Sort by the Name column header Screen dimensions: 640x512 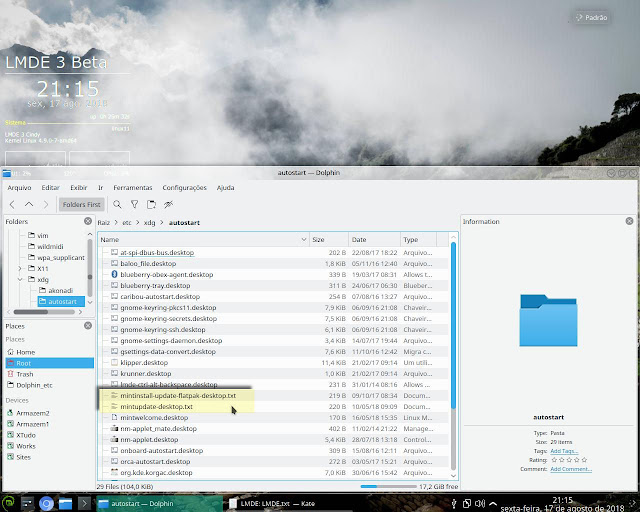coord(203,240)
